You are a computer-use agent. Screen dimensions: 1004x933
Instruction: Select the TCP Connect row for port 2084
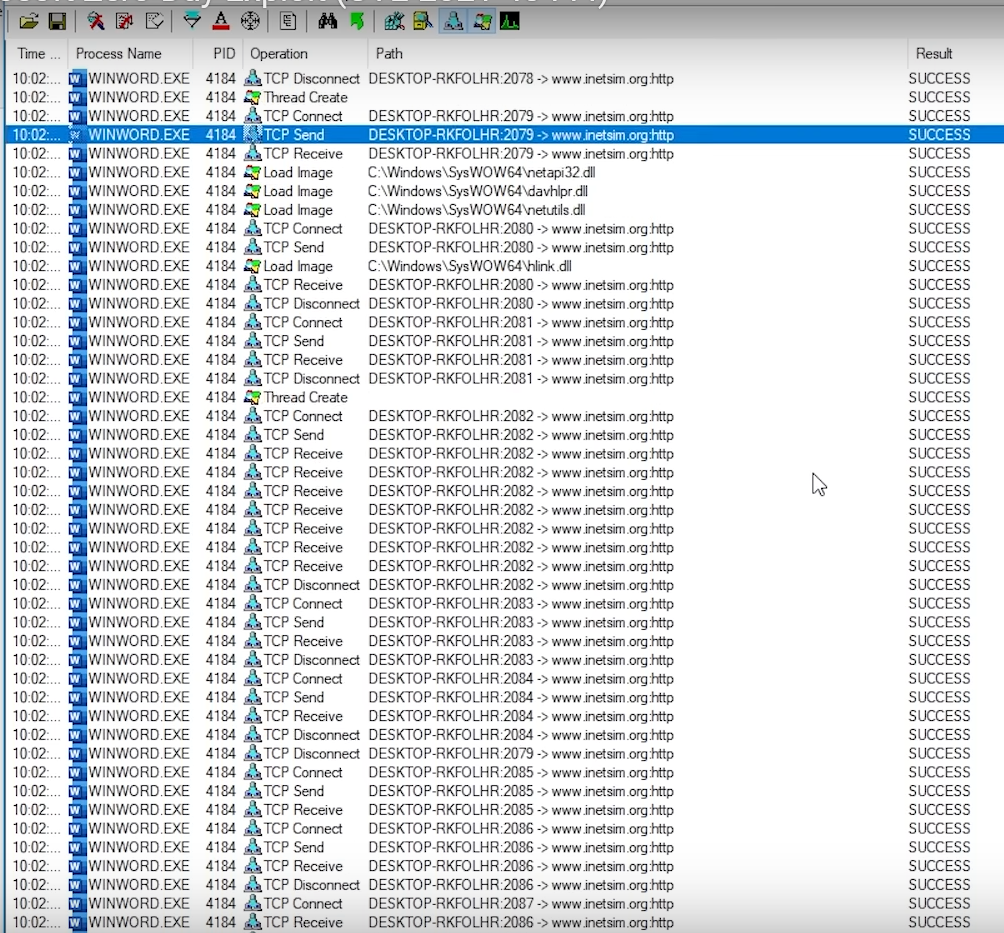(505, 678)
